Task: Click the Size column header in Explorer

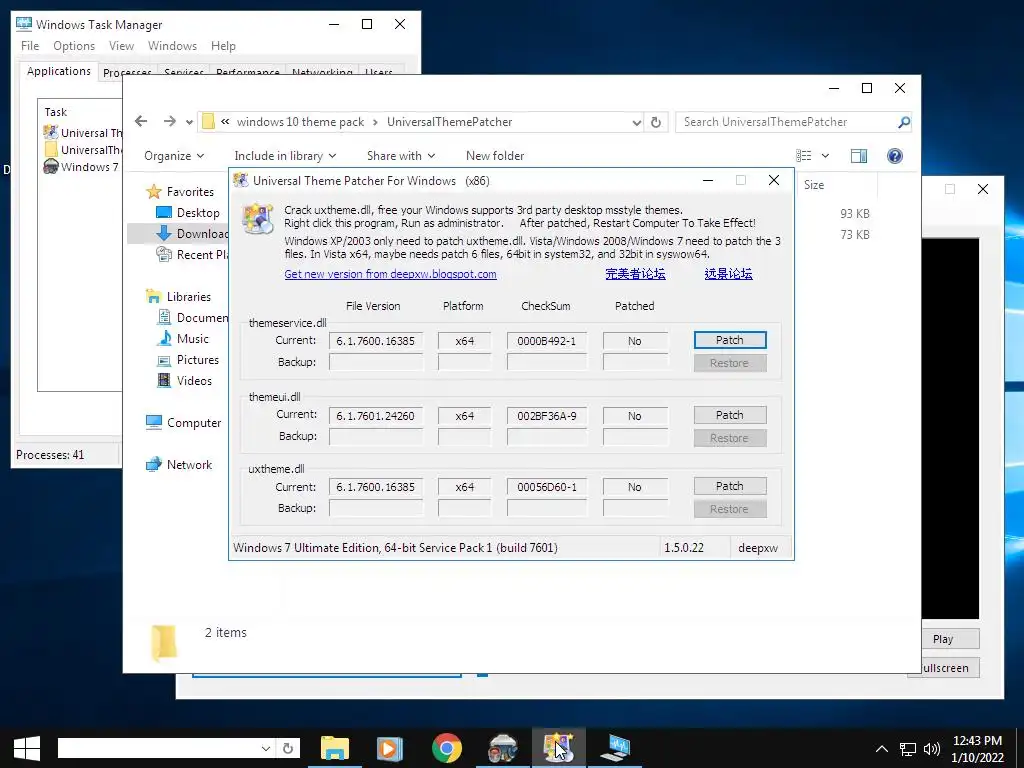Action: [x=836, y=185]
